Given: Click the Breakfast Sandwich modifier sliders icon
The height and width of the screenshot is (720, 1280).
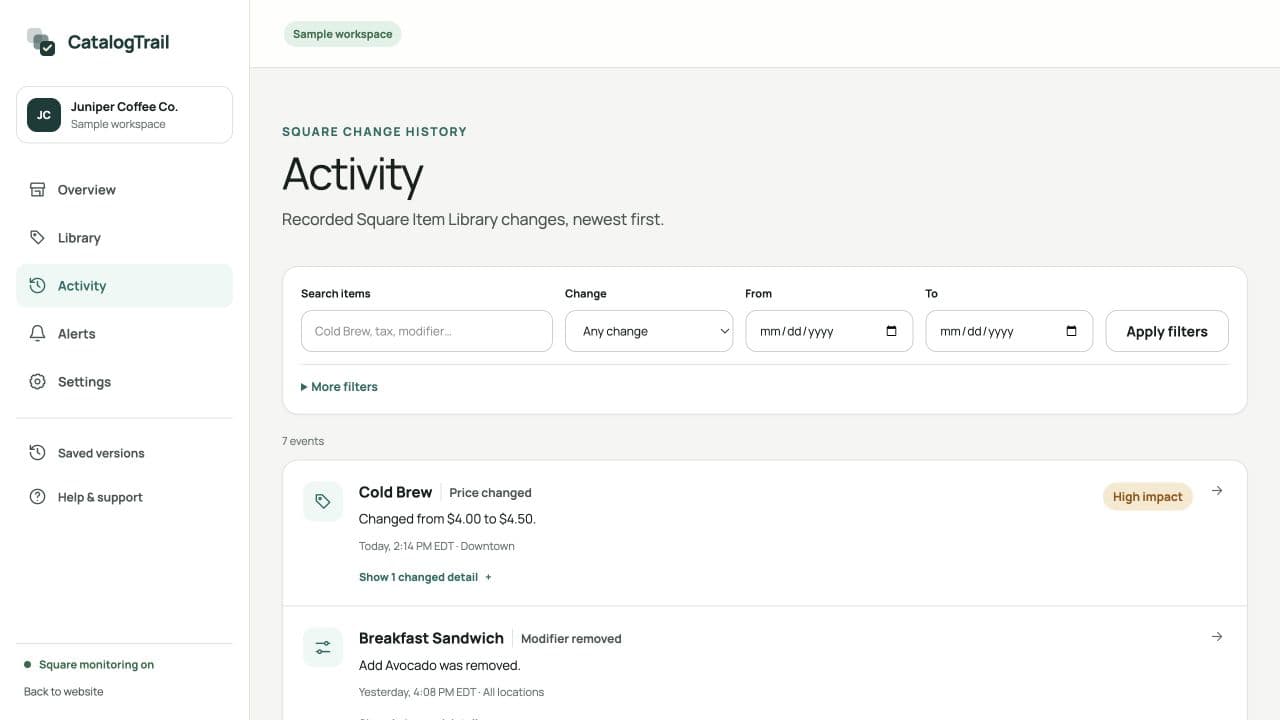Looking at the screenshot, I should coord(323,648).
